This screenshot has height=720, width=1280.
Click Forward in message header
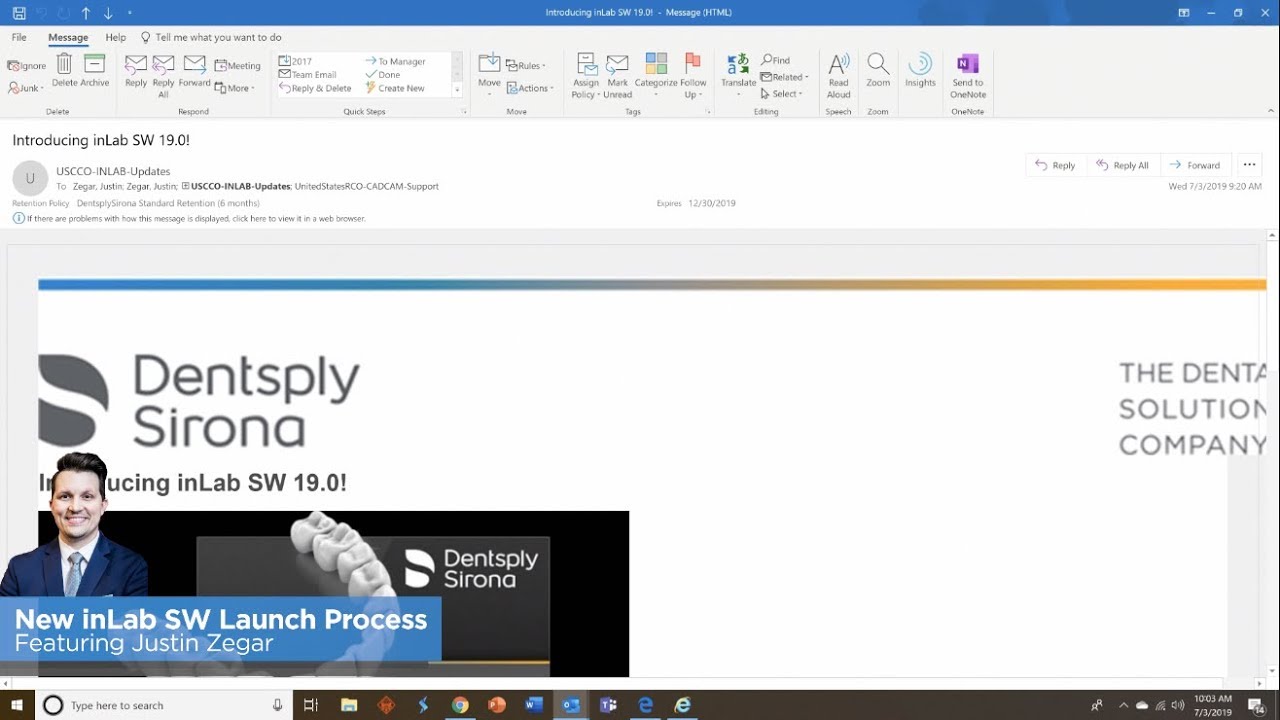1196,165
